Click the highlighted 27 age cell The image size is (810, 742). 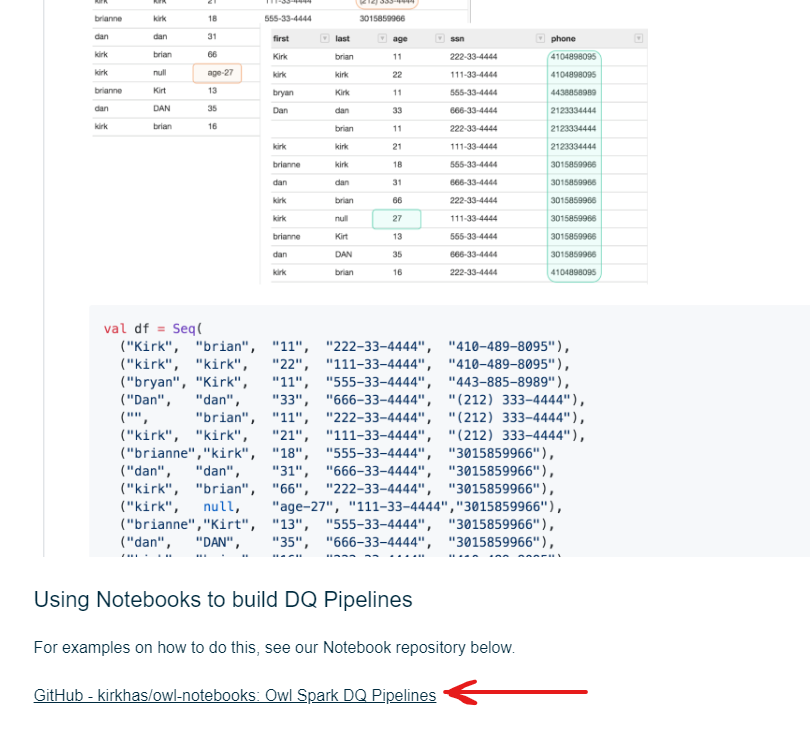(x=397, y=219)
